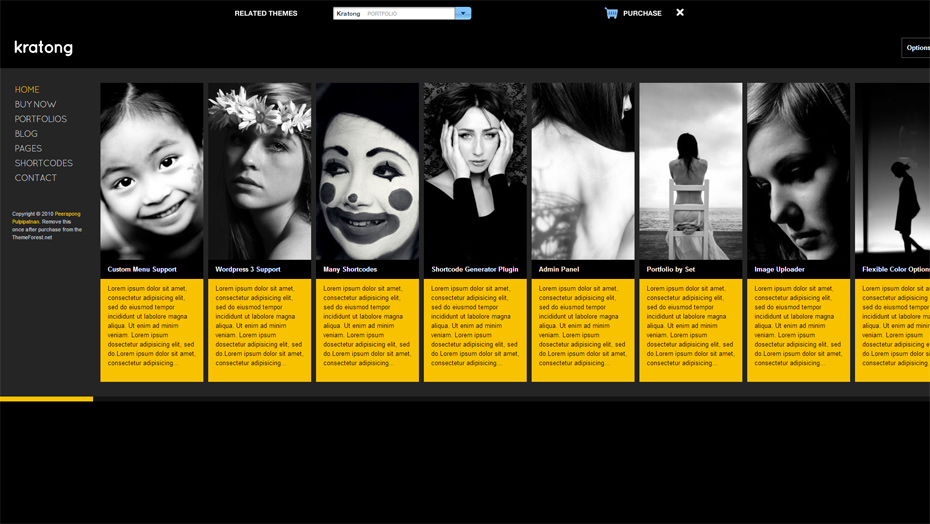This screenshot has height=524, width=930.
Task: Open the clown face thumbnail
Action: point(367,171)
